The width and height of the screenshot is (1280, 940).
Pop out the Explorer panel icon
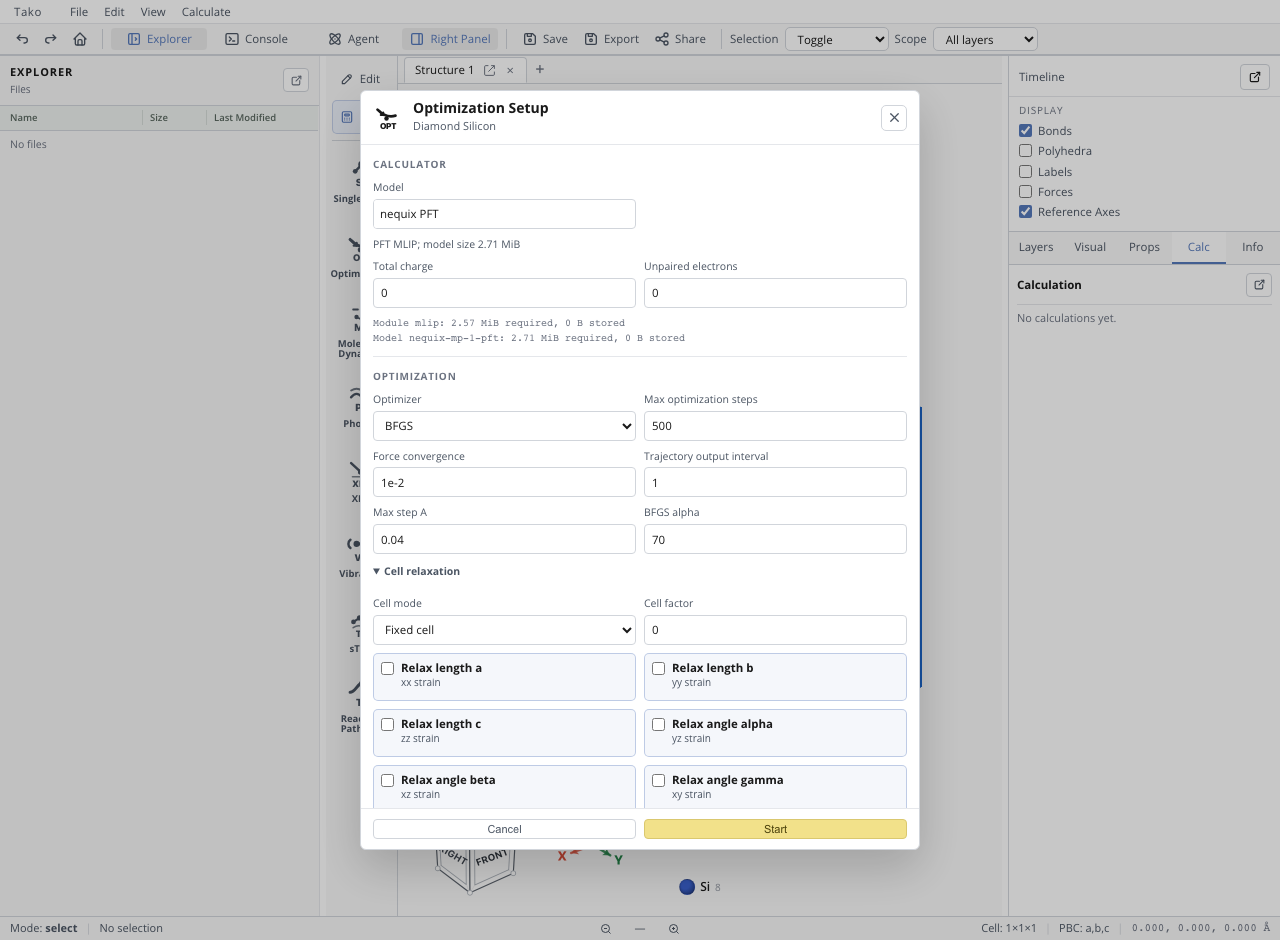click(296, 80)
